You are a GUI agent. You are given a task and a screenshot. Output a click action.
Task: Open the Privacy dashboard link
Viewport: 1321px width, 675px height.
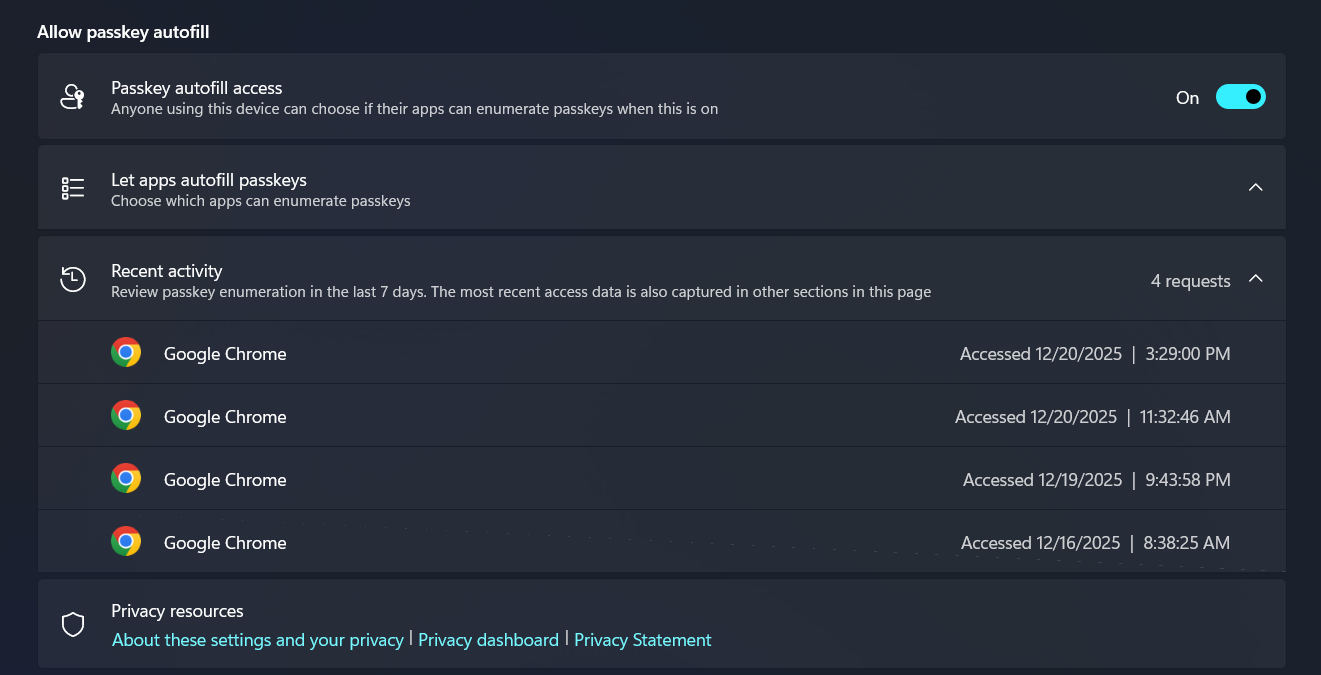pyautogui.click(x=488, y=640)
